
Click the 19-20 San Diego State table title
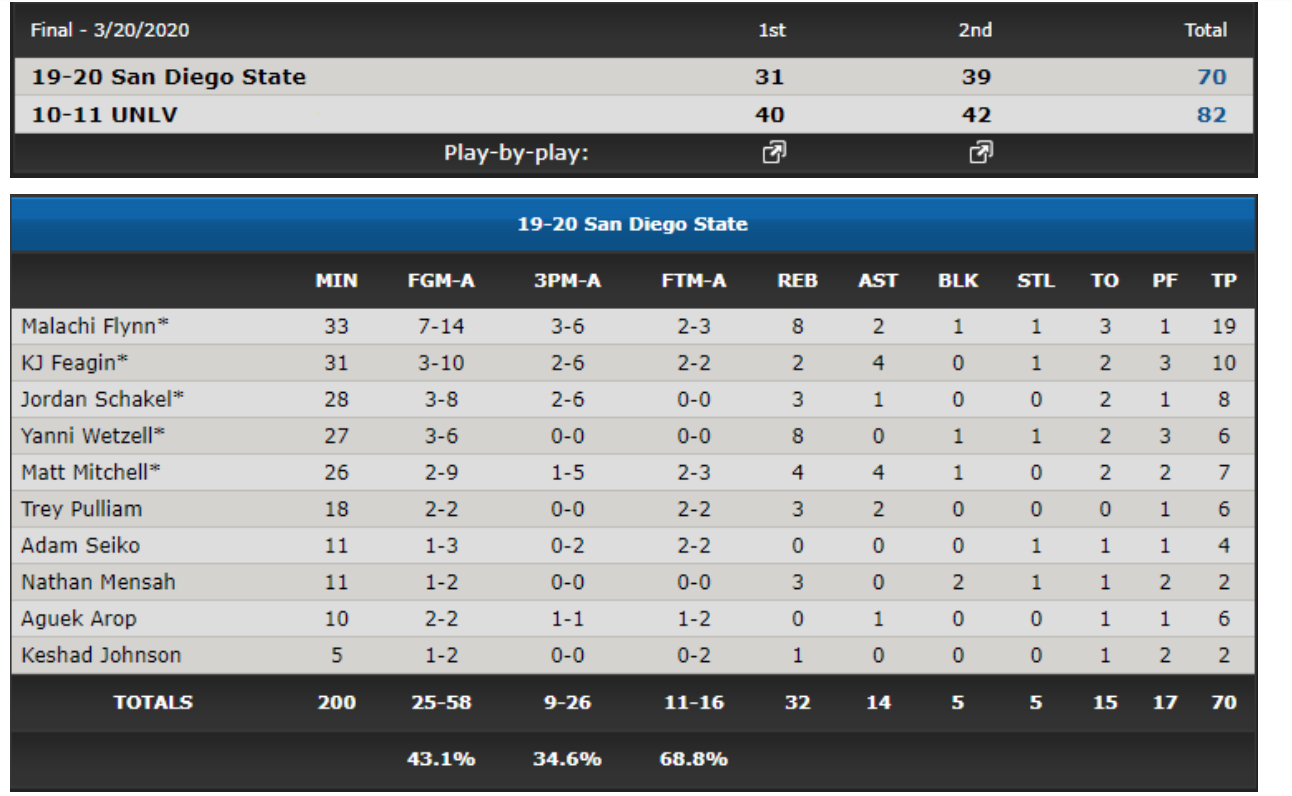(632, 224)
